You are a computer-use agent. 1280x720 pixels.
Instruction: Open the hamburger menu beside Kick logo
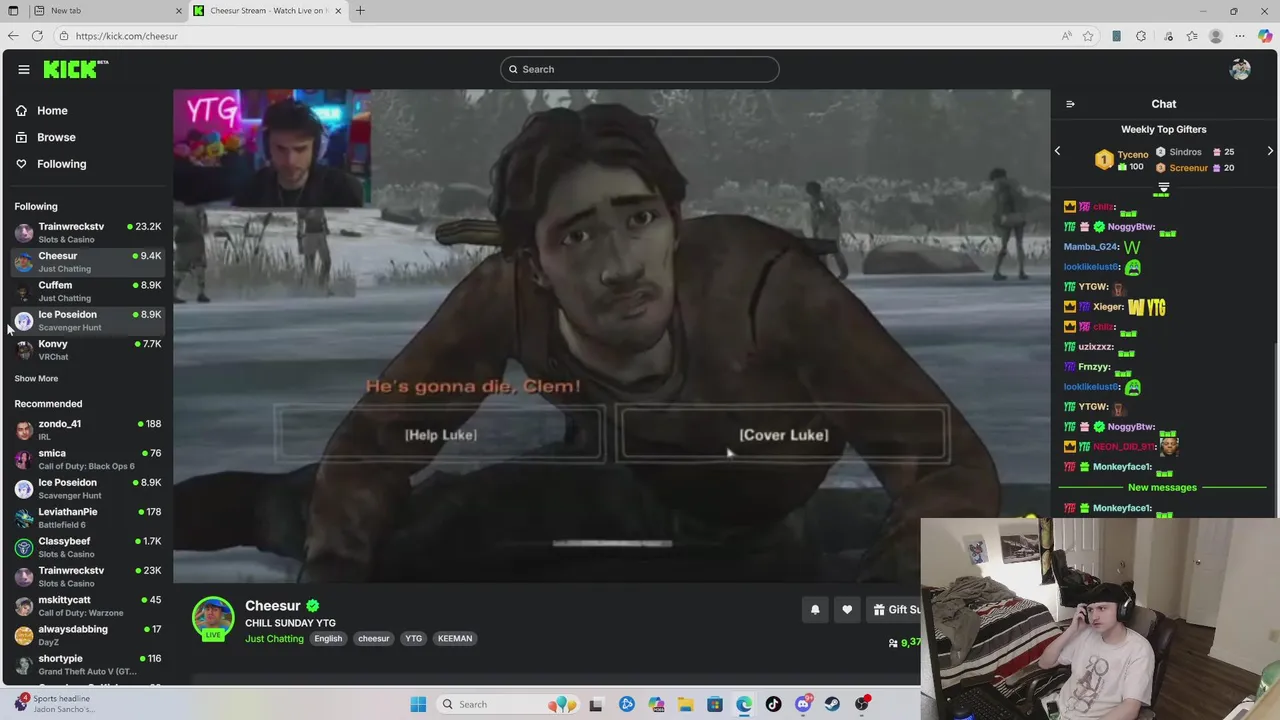coord(23,69)
